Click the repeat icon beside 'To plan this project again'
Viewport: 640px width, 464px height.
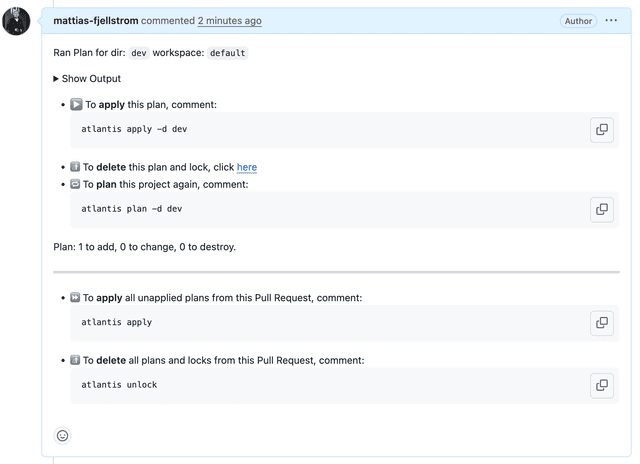75,184
